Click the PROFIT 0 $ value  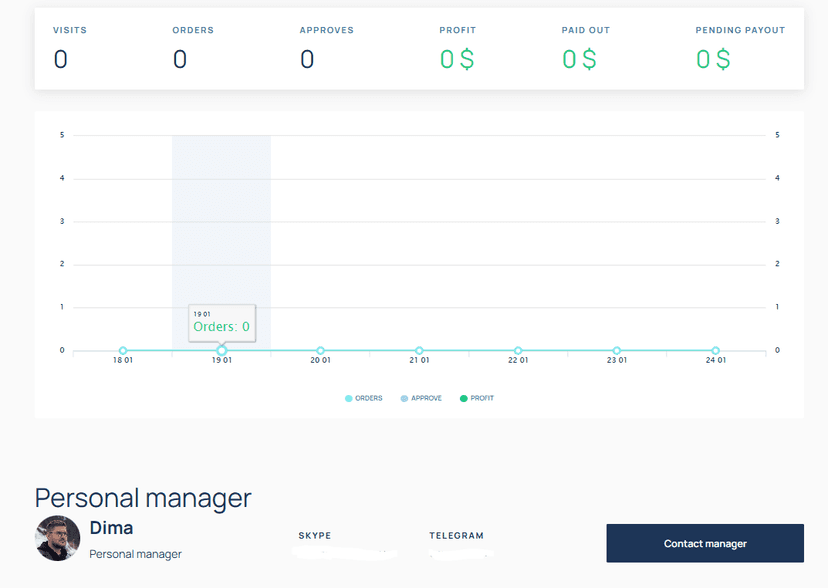tap(457, 59)
